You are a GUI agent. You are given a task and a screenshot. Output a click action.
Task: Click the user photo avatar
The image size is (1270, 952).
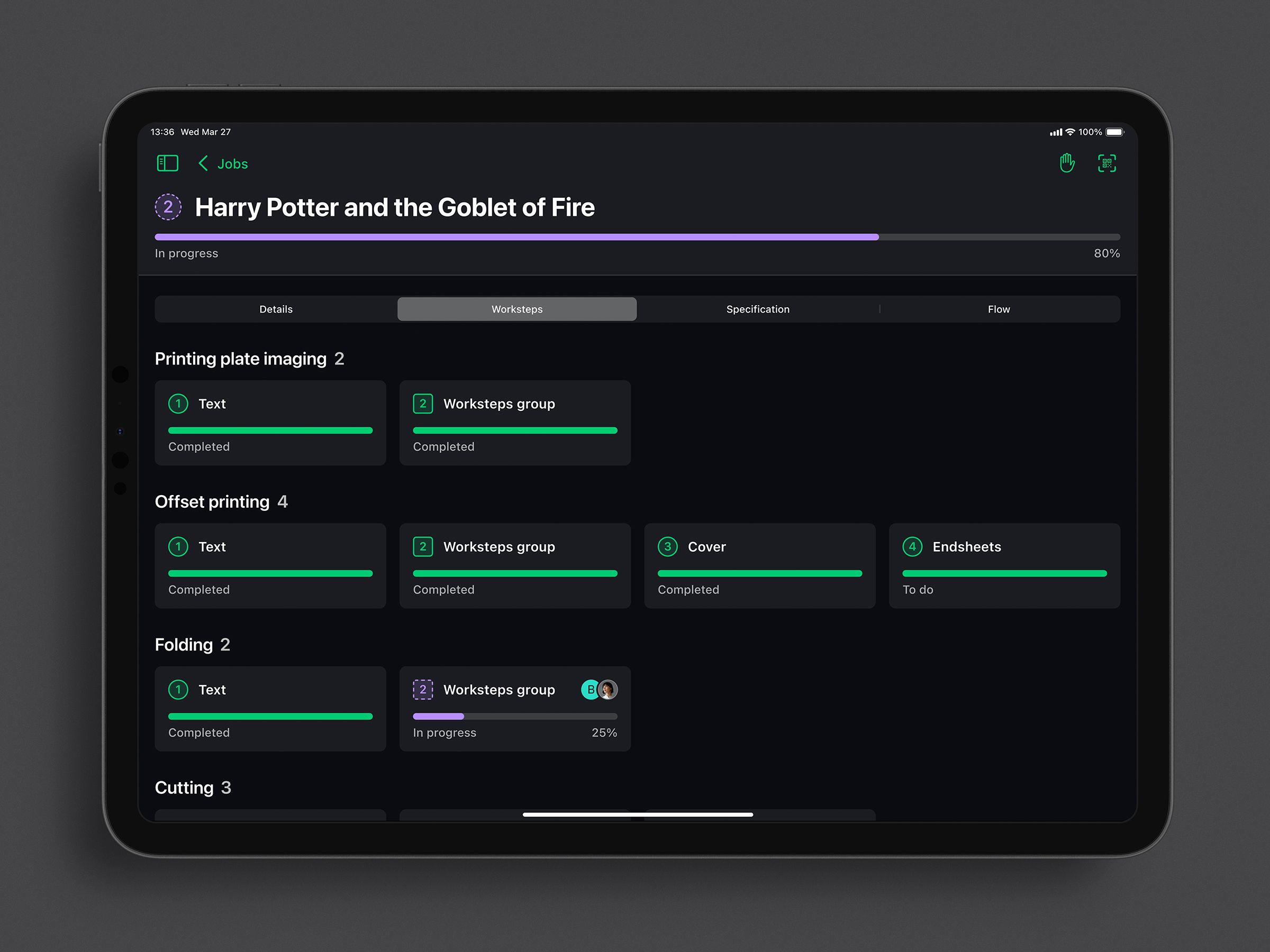click(x=608, y=690)
